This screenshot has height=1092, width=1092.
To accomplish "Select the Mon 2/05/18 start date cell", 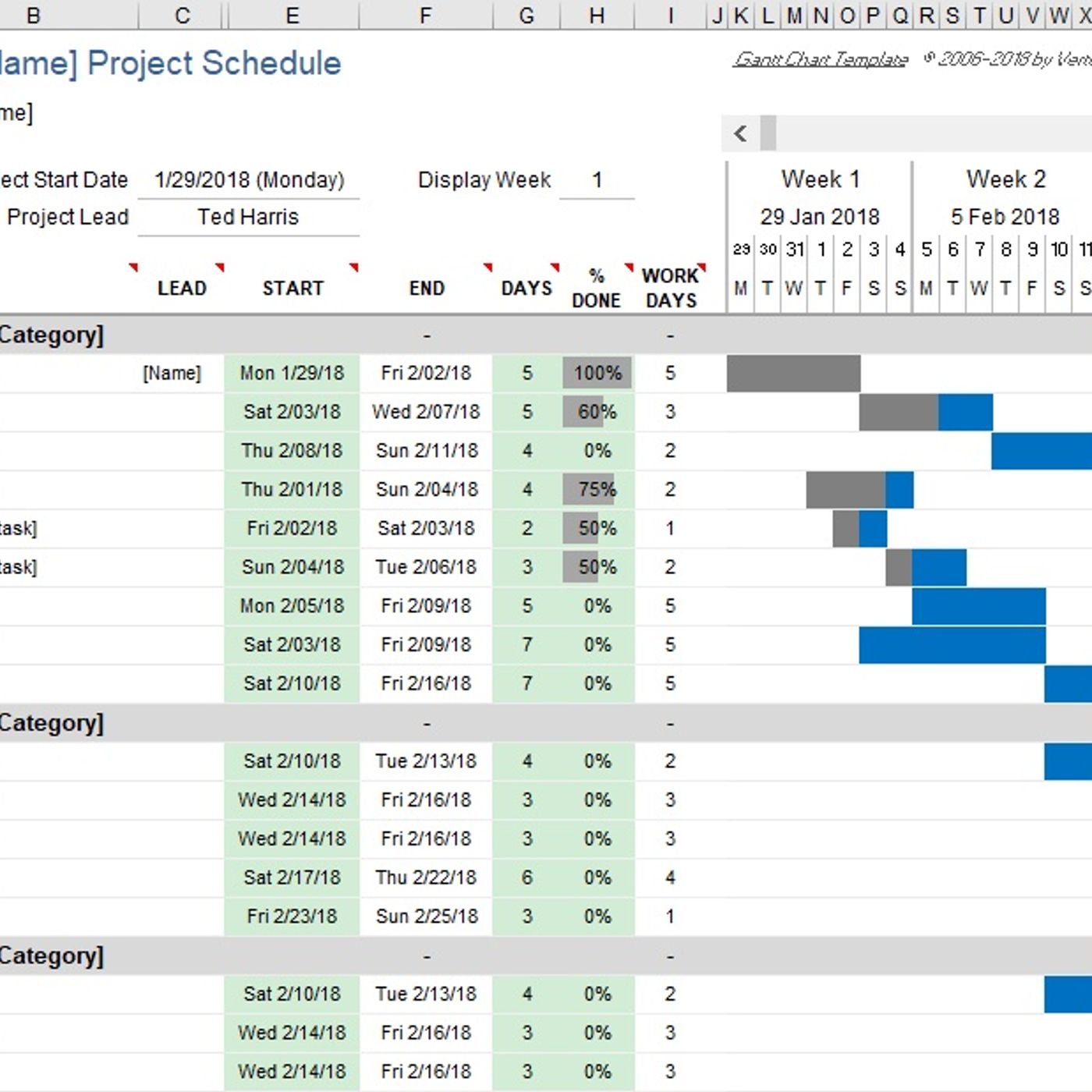I will pyautogui.click(x=292, y=606).
